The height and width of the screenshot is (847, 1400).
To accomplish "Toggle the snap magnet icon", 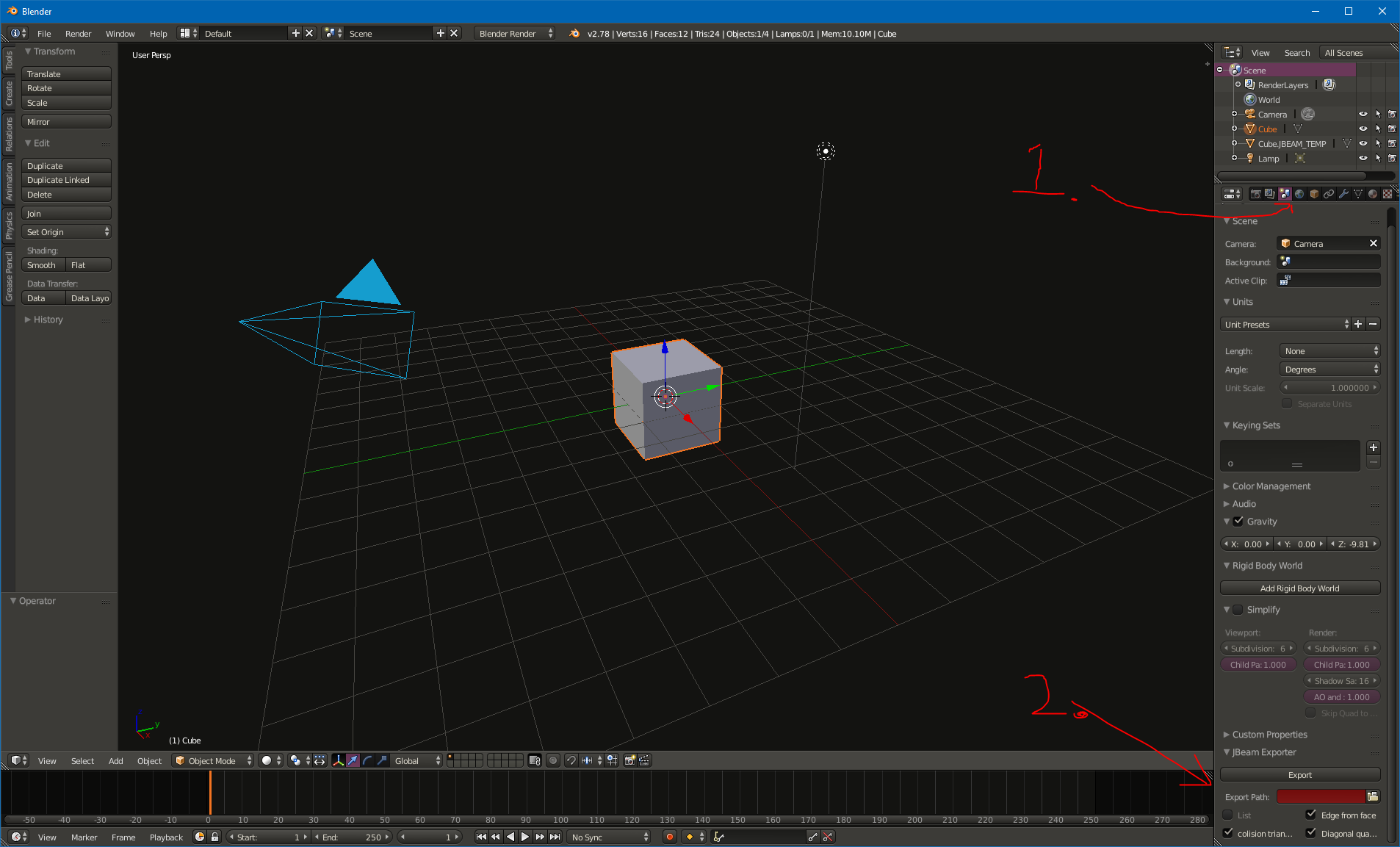I will (x=571, y=760).
